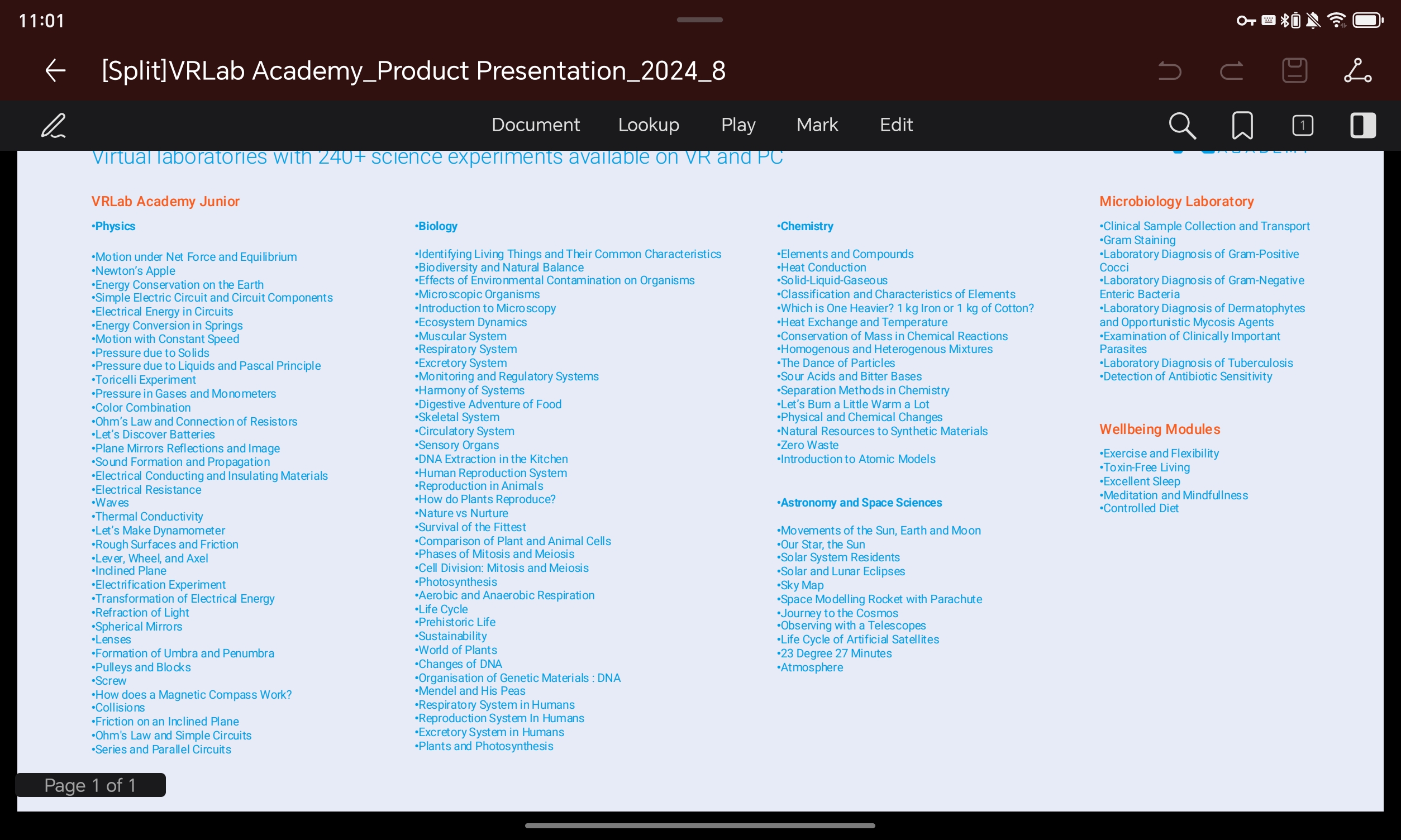Open the share path icon
This screenshot has height=840, width=1401.
click(x=1357, y=71)
